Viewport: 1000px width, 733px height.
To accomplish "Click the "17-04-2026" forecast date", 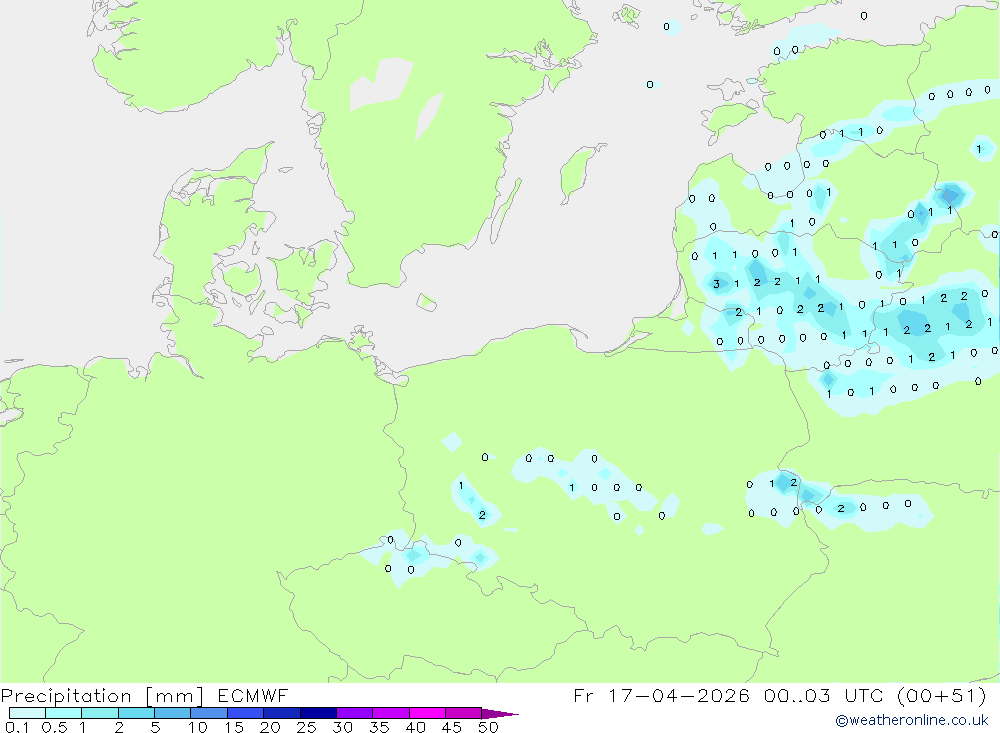I will [x=679, y=695].
